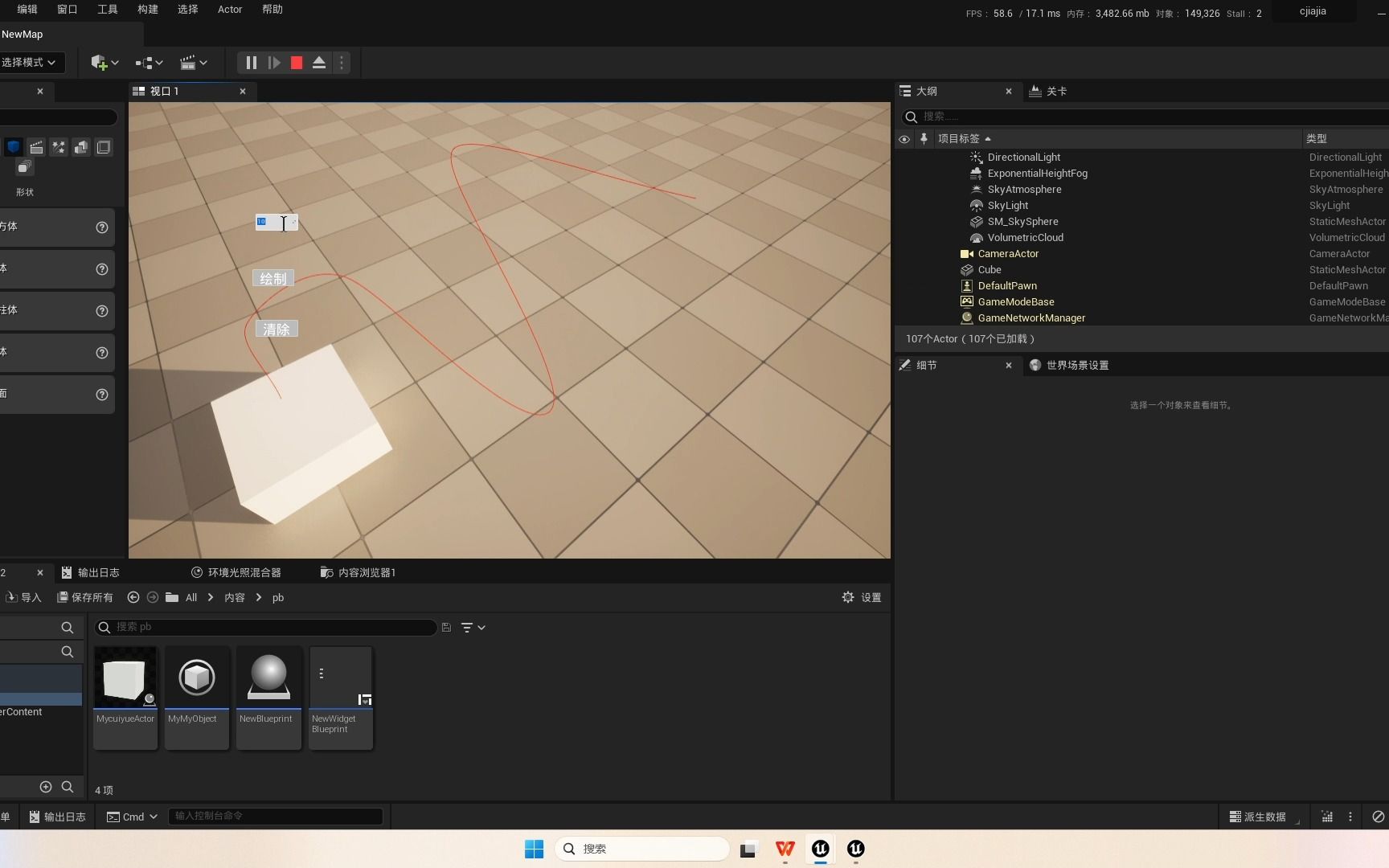
Task: Click the 绘制 button in the viewport
Action: (272, 278)
